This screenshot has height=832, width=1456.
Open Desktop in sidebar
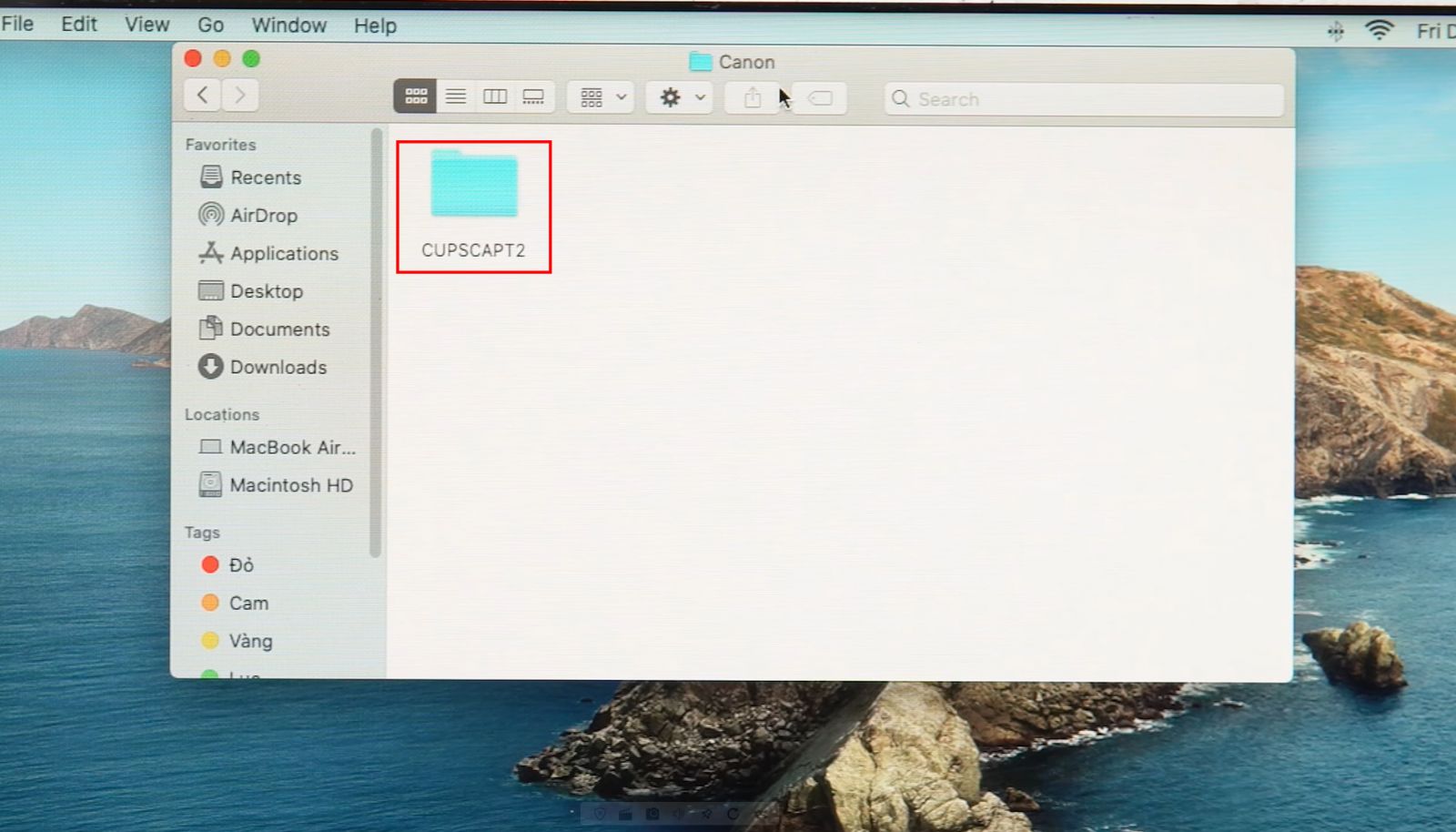point(265,291)
